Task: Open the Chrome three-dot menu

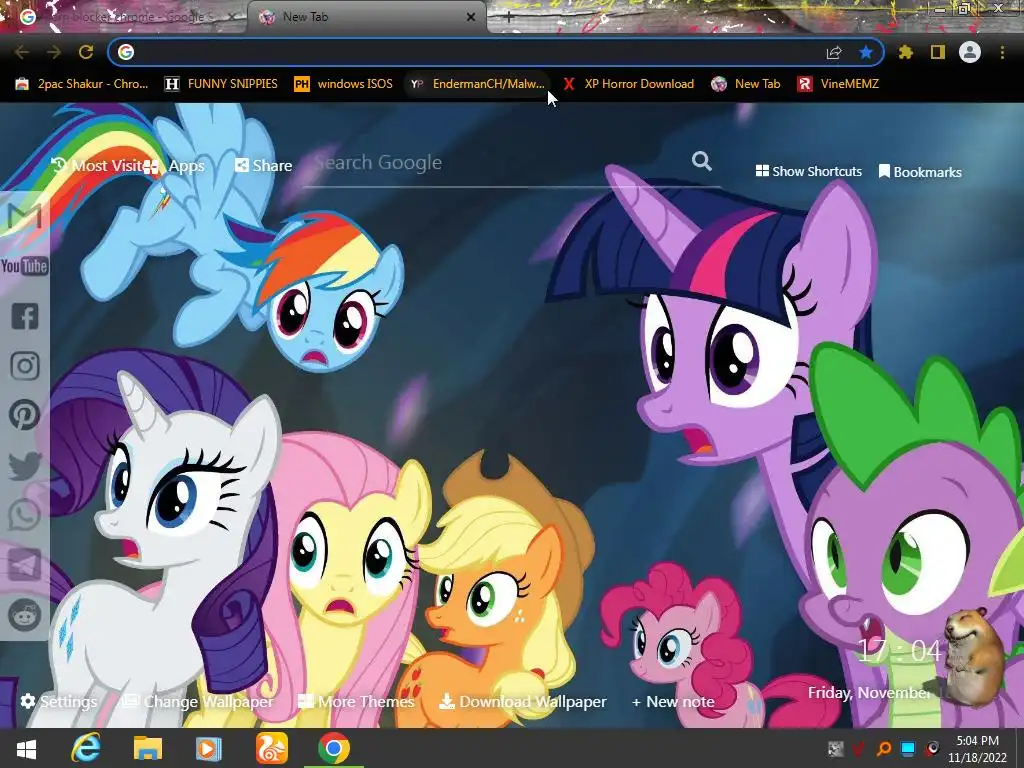Action: pos(1002,52)
